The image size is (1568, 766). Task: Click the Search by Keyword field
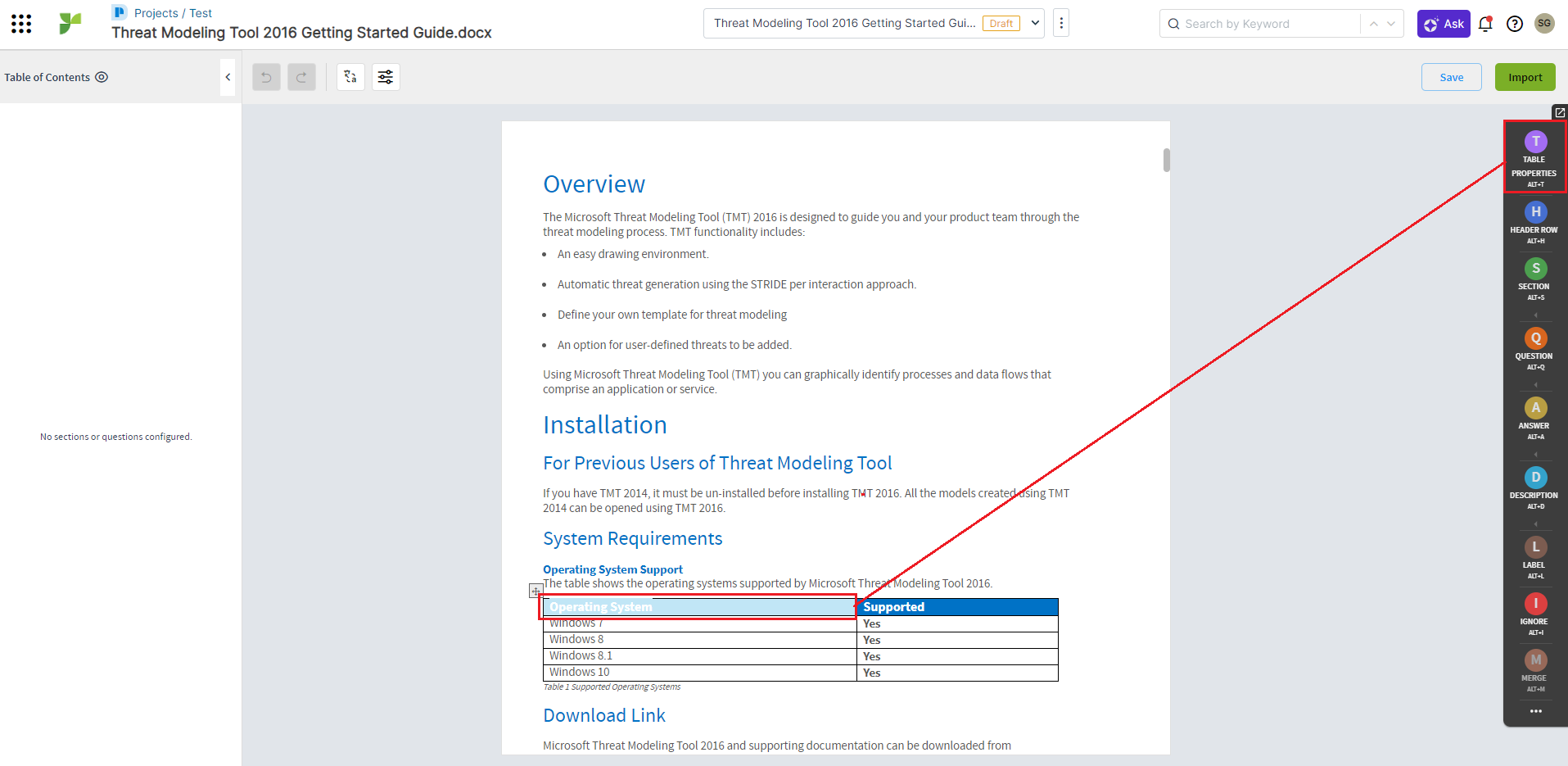pyautogui.click(x=1261, y=24)
